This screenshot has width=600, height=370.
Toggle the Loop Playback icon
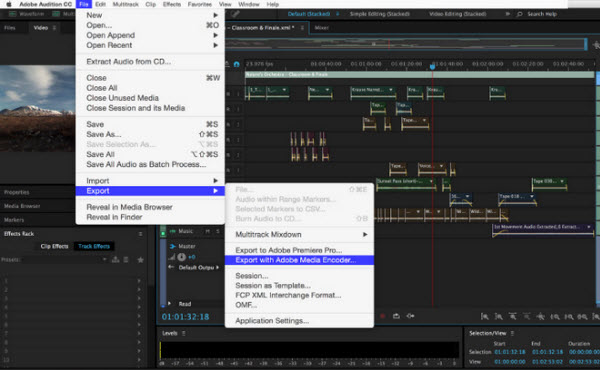coord(396,316)
